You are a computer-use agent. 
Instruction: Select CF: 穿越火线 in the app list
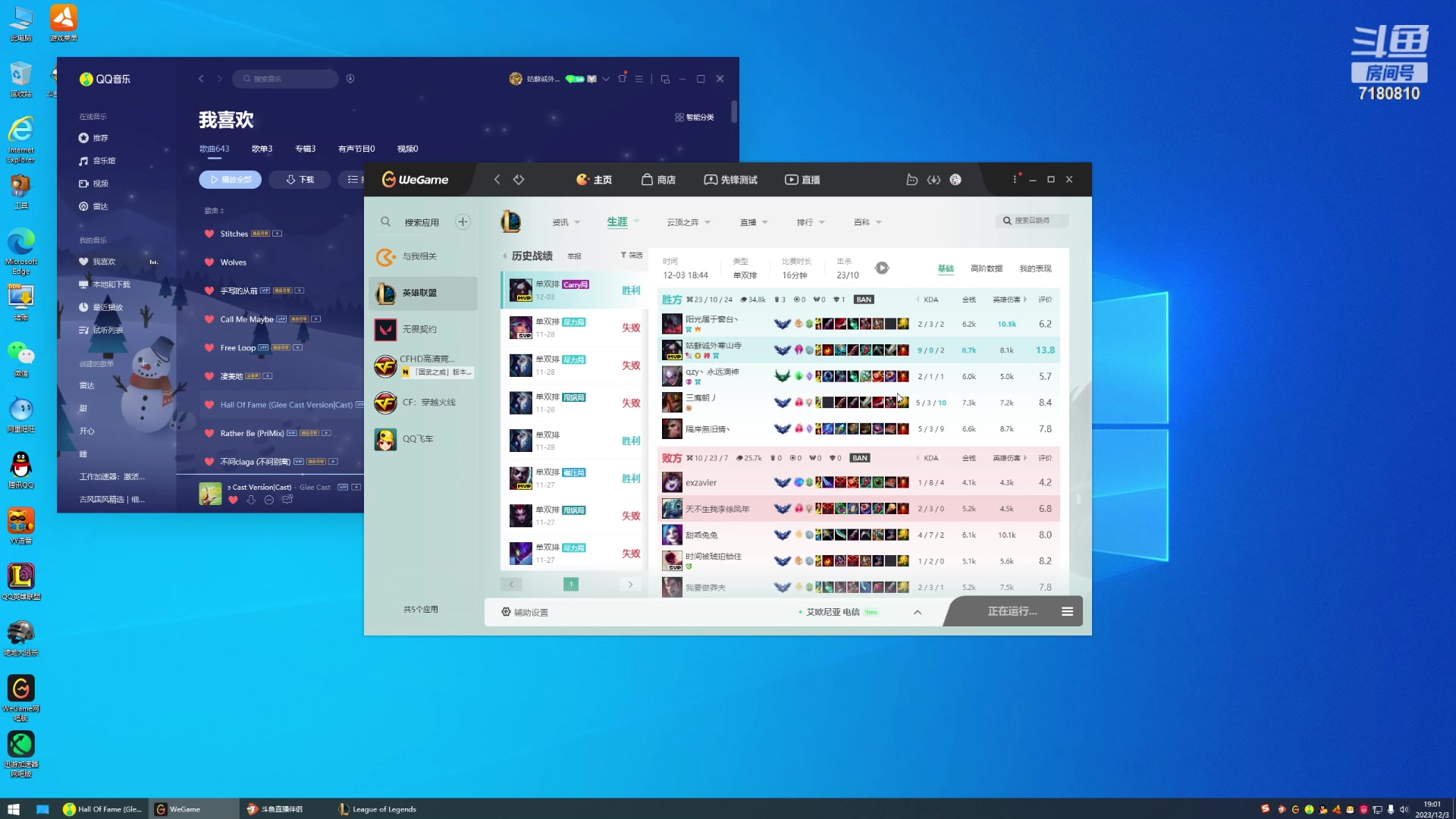[423, 403]
